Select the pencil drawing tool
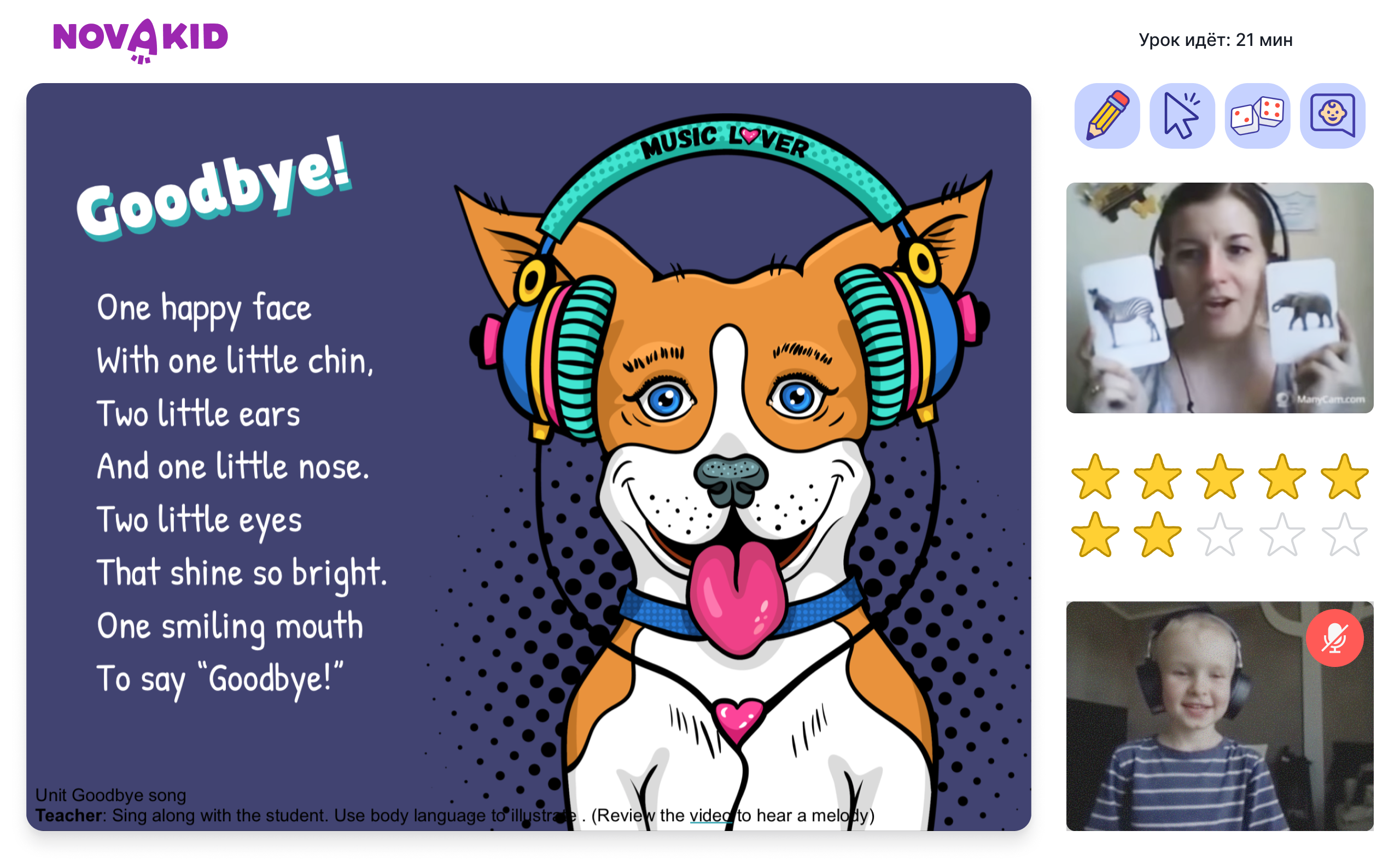 coord(1107,116)
